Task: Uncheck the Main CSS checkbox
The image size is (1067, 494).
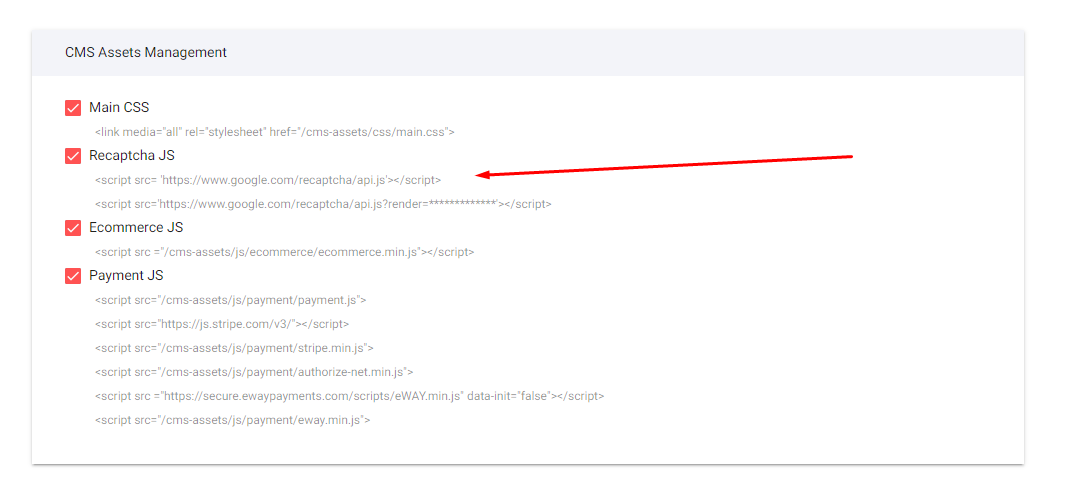Action: tap(73, 108)
